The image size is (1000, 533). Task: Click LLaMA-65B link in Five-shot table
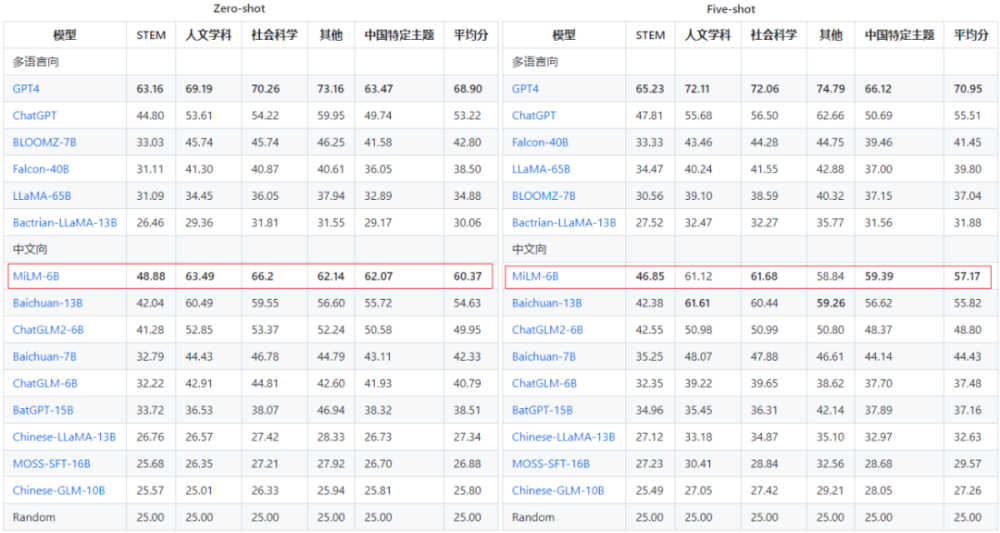541,169
